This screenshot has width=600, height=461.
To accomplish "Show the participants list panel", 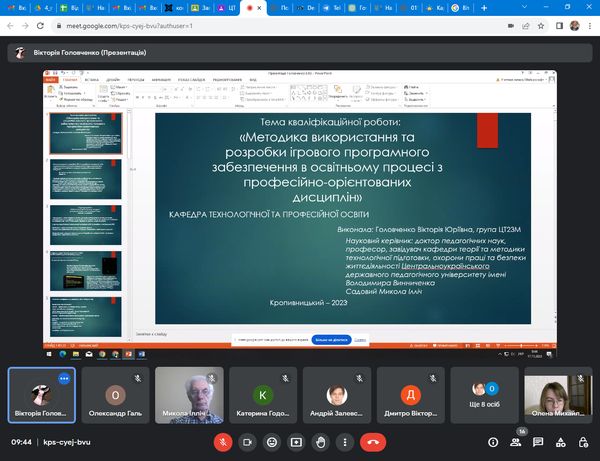I will point(516,441).
